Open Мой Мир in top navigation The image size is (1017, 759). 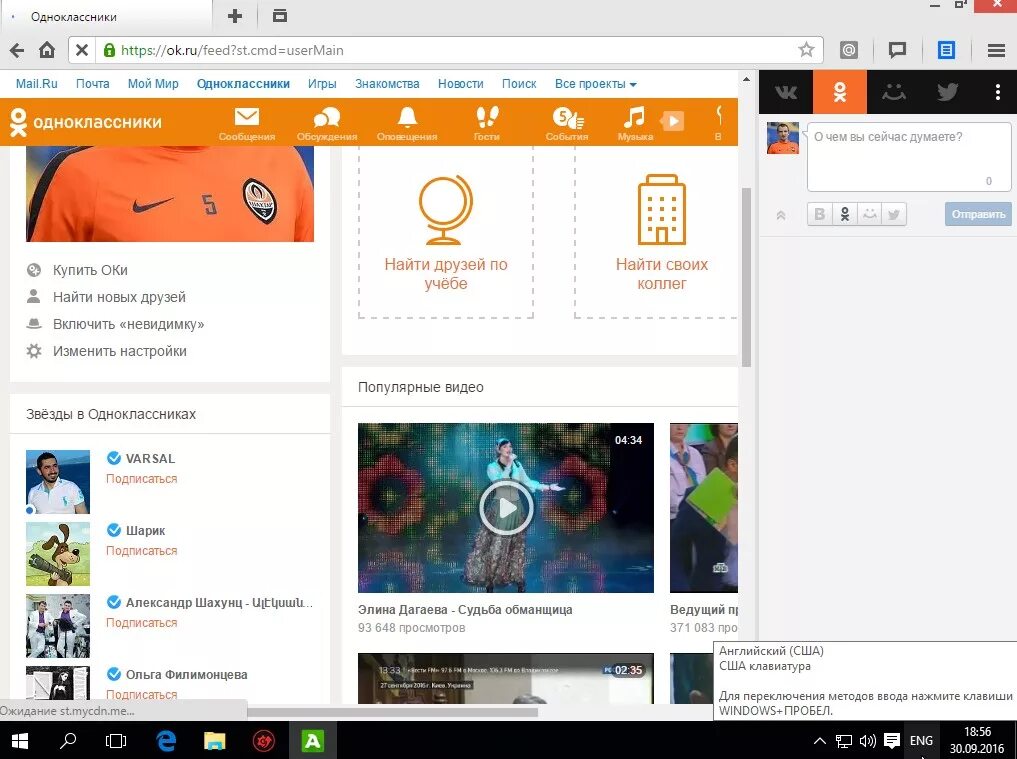pyautogui.click(x=153, y=84)
